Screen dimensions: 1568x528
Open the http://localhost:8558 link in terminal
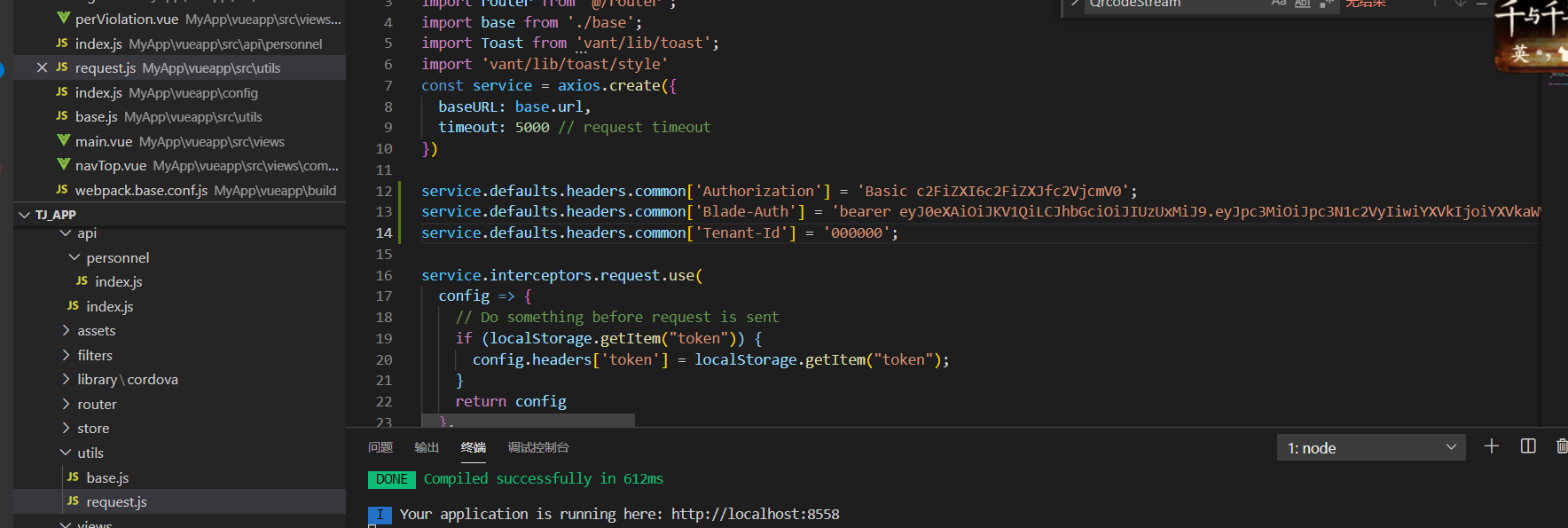pyautogui.click(x=755, y=514)
